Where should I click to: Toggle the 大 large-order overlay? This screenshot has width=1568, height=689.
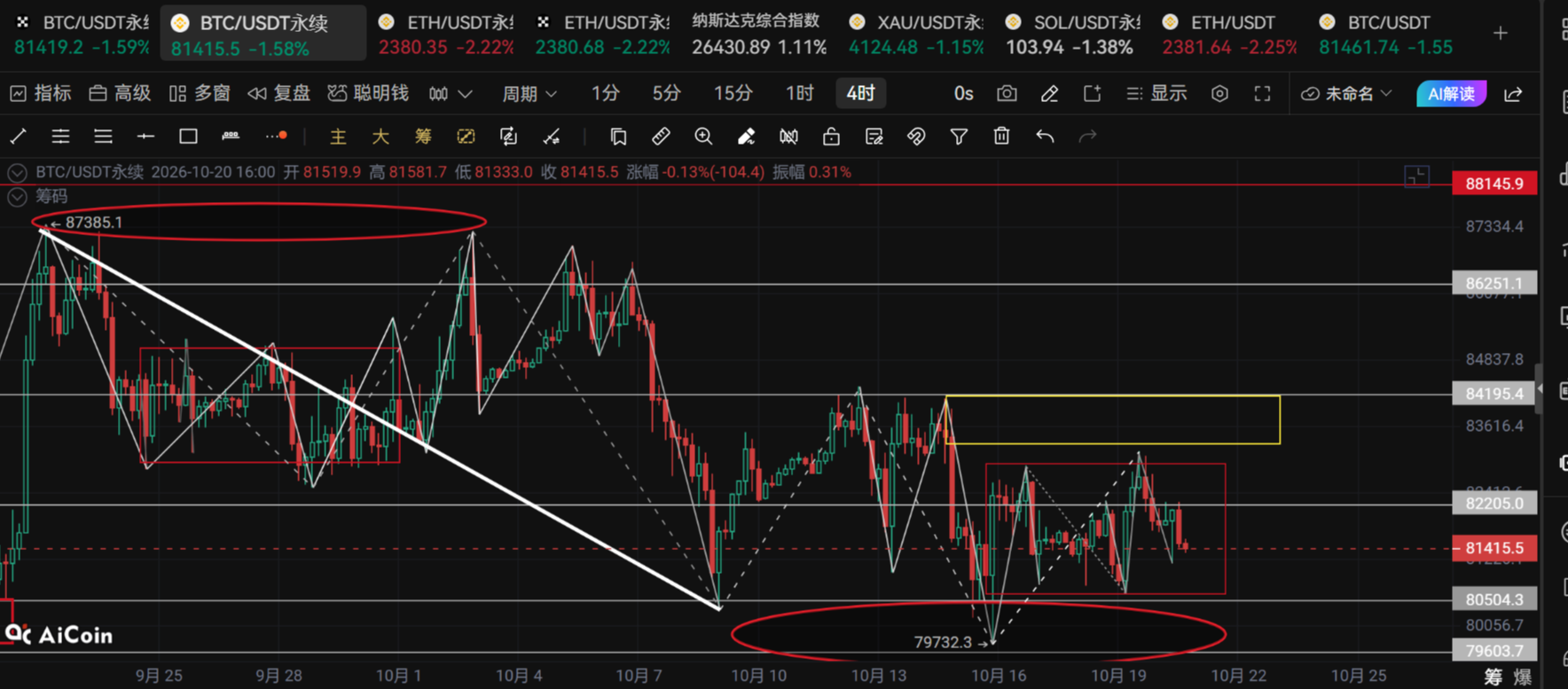pyautogui.click(x=380, y=137)
